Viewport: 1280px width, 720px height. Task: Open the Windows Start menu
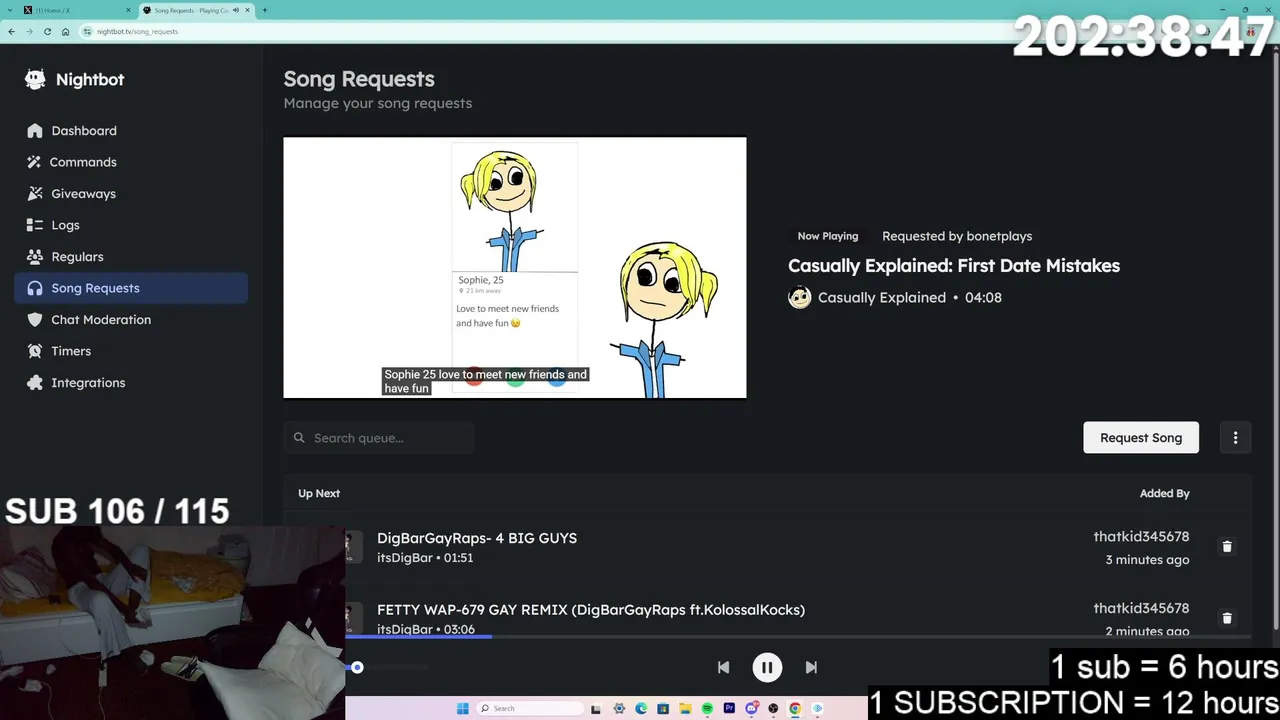click(462, 709)
